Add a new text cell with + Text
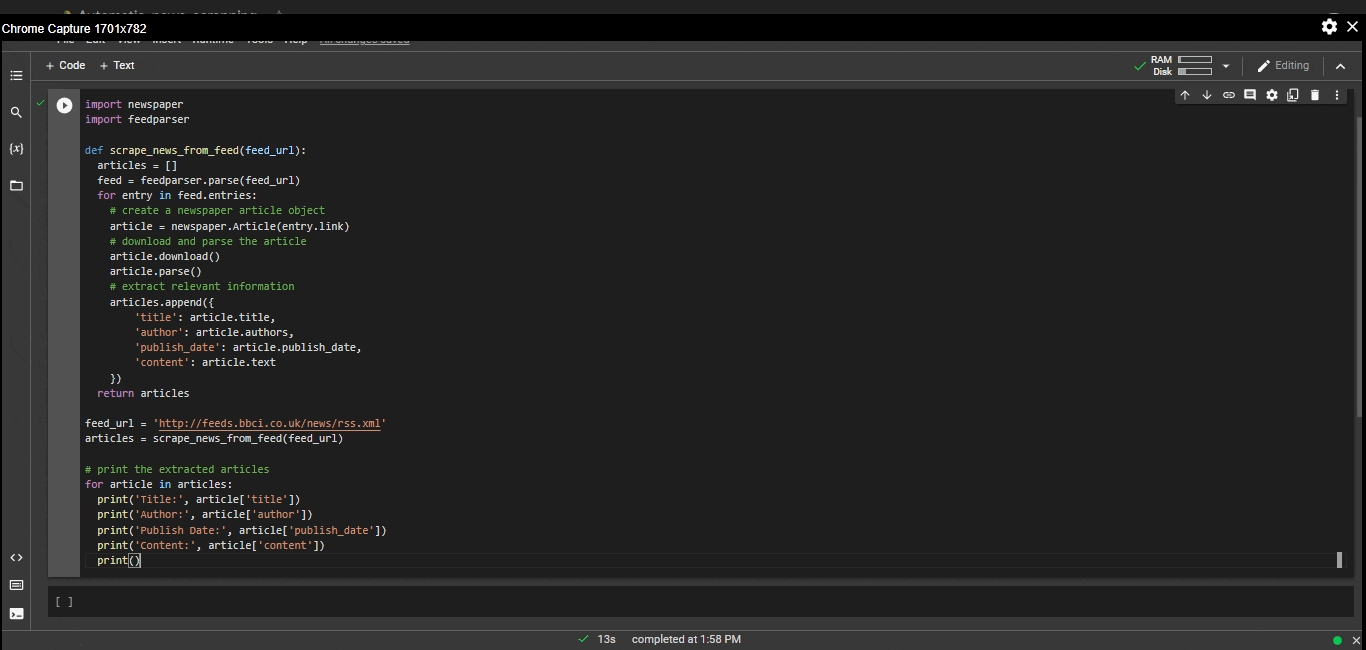Viewport: 1366px width, 650px height. [x=118, y=66]
